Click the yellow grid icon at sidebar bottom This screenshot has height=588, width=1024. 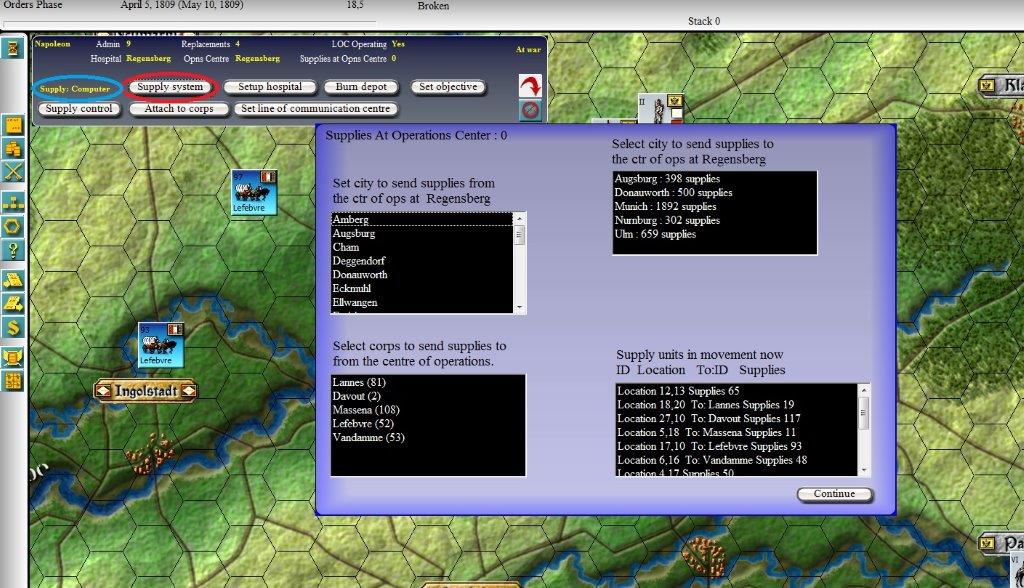13,380
